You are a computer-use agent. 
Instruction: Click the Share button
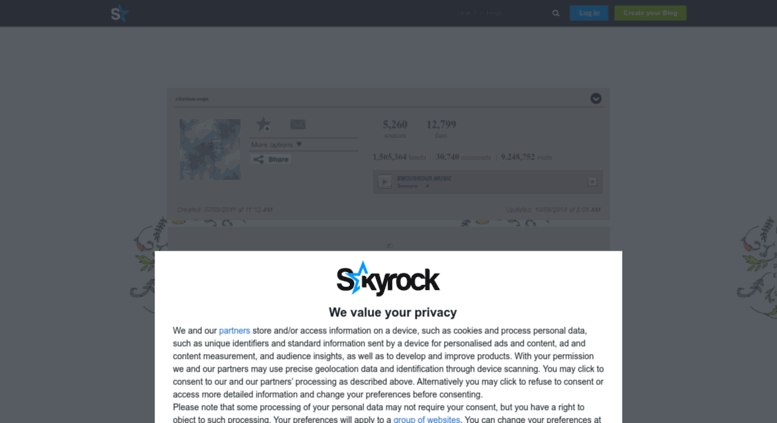click(271, 159)
